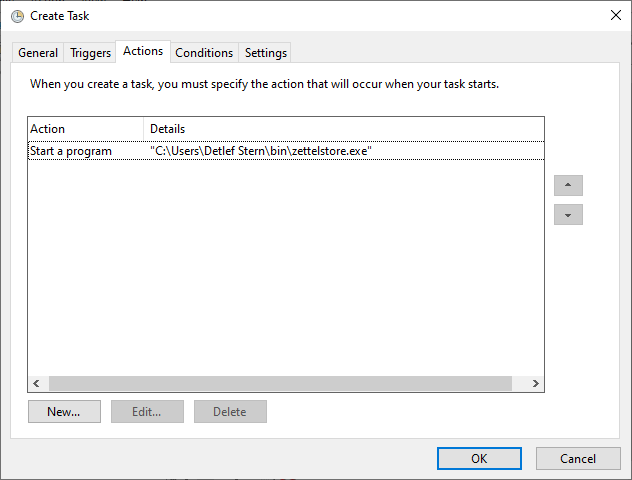The image size is (632, 480).
Task: Confirm the task with OK
Action: 479,458
